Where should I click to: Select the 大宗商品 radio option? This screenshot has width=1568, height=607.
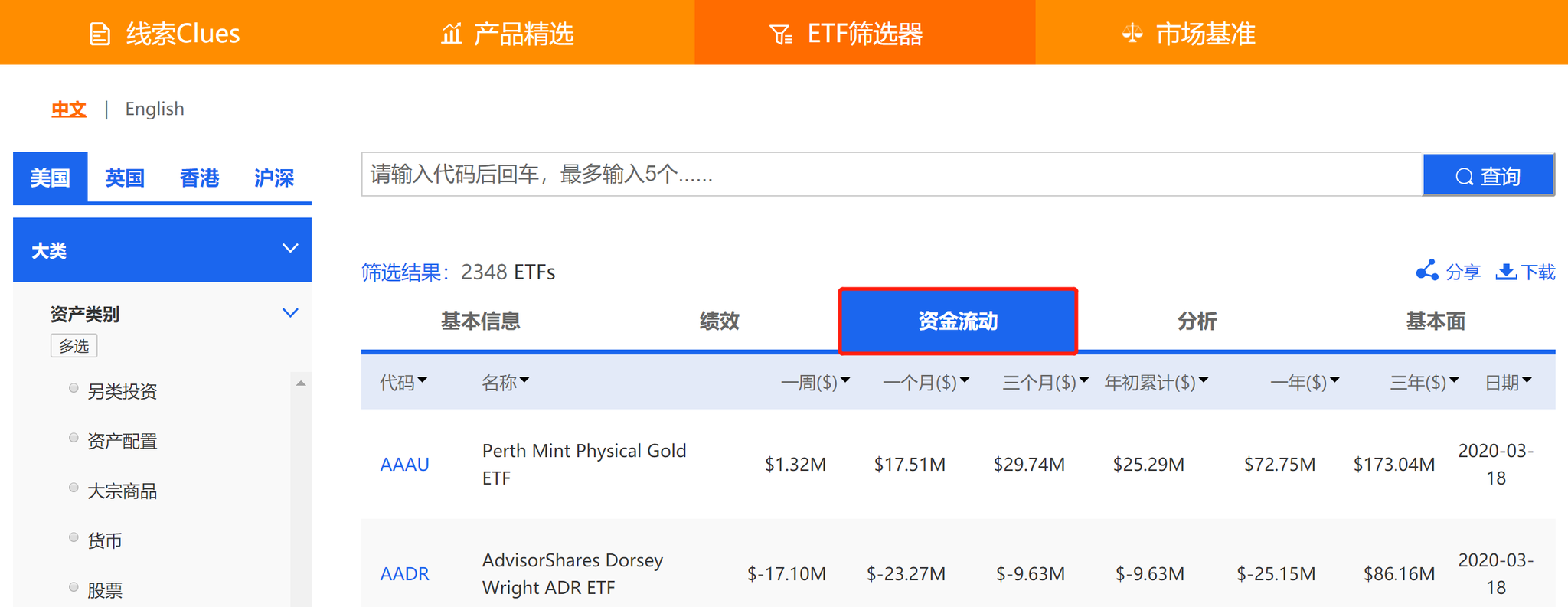tap(73, 488)
